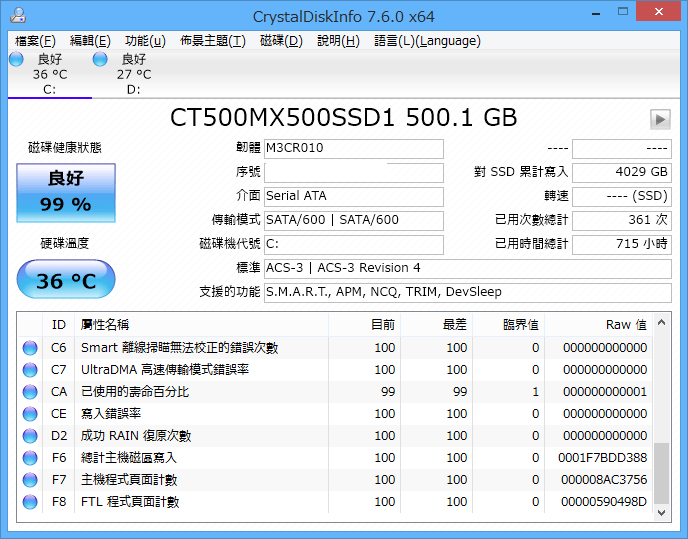Click the ---- (SSD) rotation rate field

click(x=622, y=197)
